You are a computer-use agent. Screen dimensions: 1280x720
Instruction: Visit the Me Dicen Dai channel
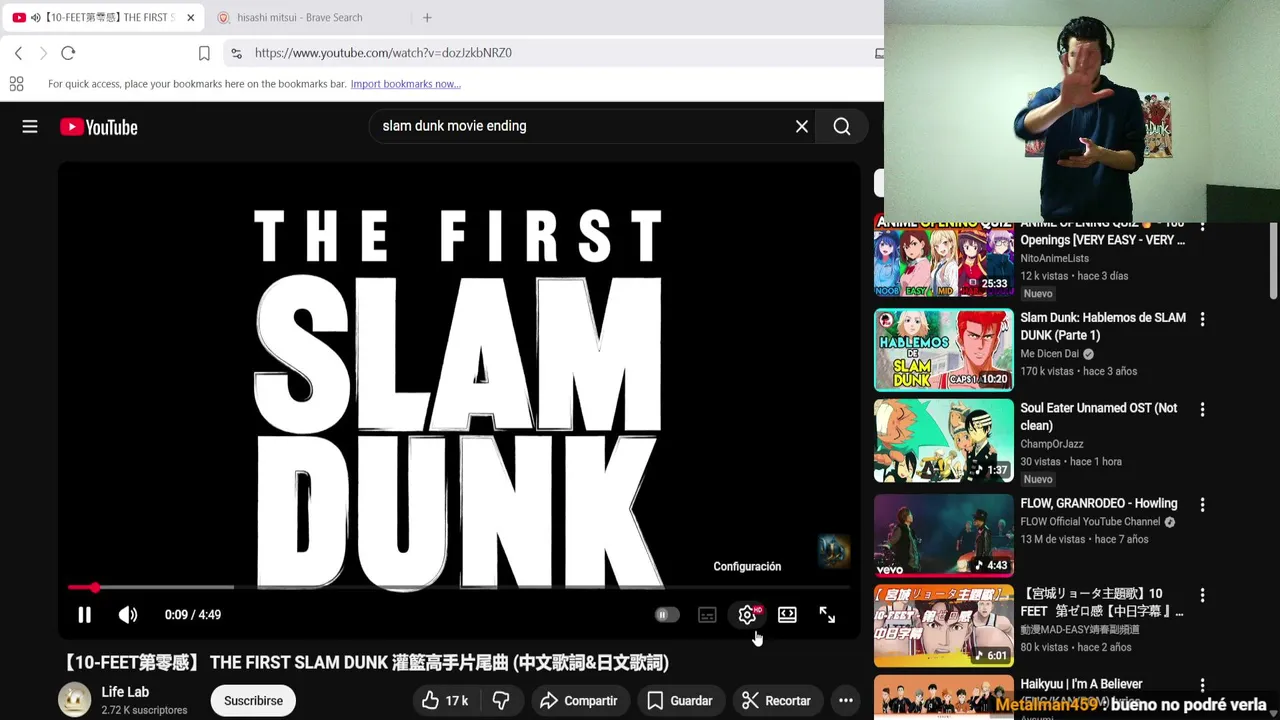tap(1049, 354)
